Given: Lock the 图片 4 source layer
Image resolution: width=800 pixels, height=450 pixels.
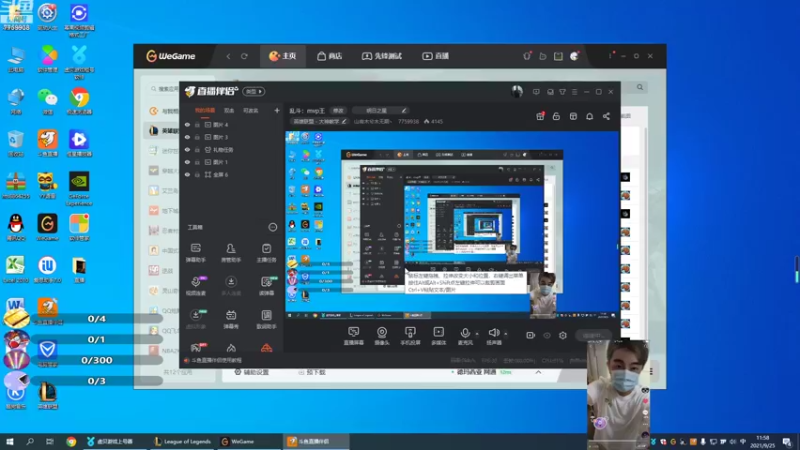Looking at the screenshot, I should (197, 124).
